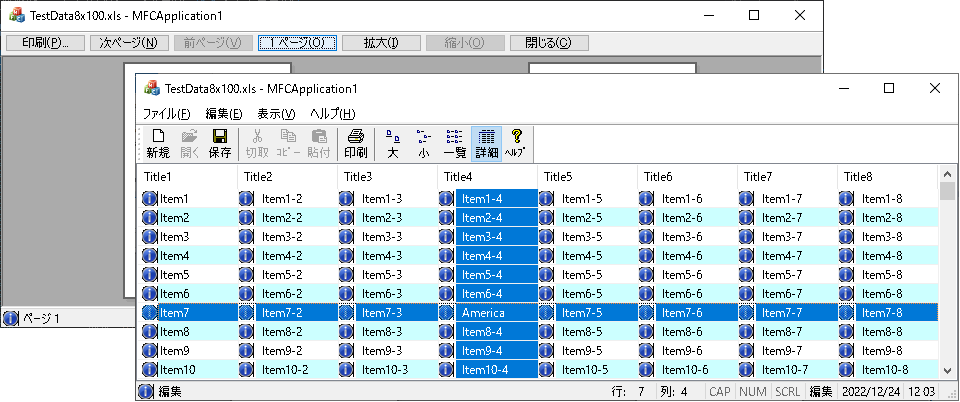Click the info icon beside Item4-6
This screenshot has width=960, height=402.
pyautogui.click(x=646, y=256)
